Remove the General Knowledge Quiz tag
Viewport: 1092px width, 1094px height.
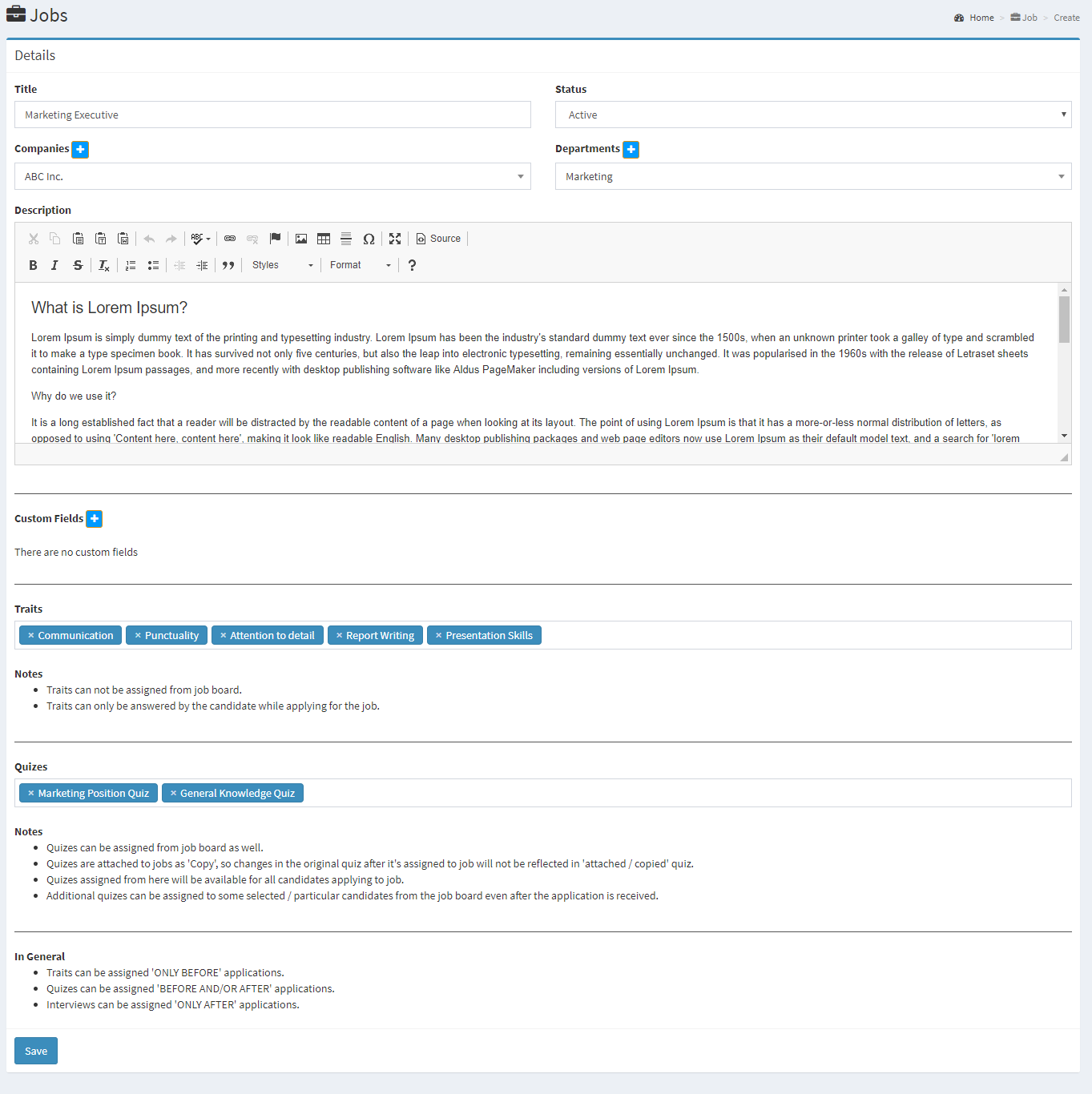click(x=173, y=793)
